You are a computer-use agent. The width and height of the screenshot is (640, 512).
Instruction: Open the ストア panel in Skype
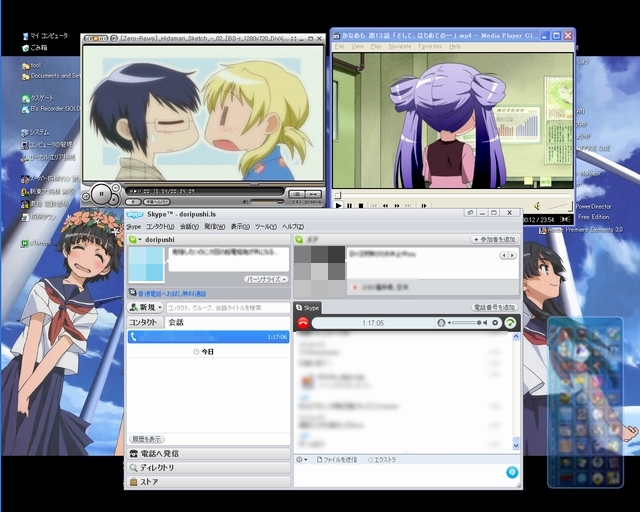tap(209, 482)
